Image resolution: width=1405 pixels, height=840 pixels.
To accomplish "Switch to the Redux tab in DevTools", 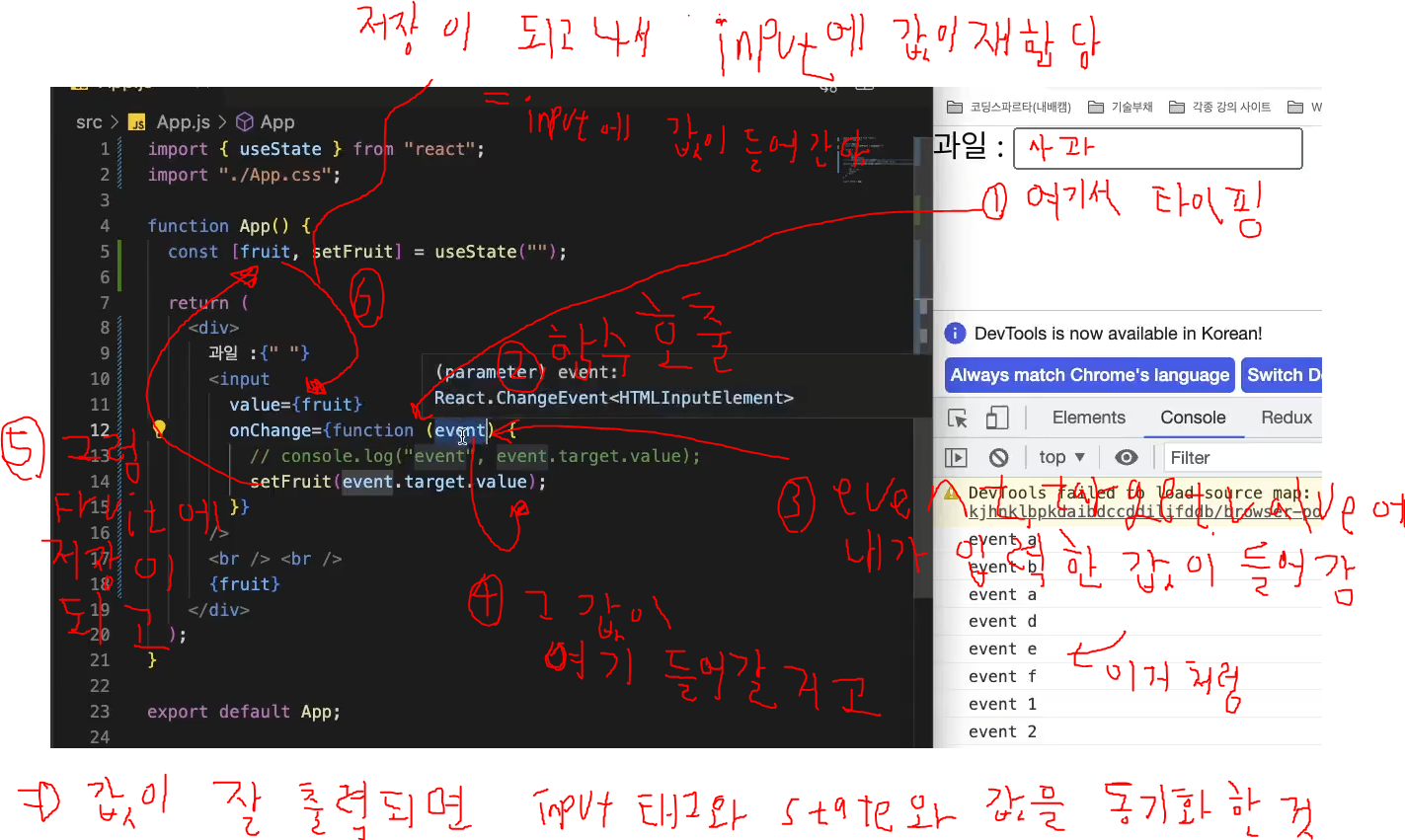I will click(1287, 418).
